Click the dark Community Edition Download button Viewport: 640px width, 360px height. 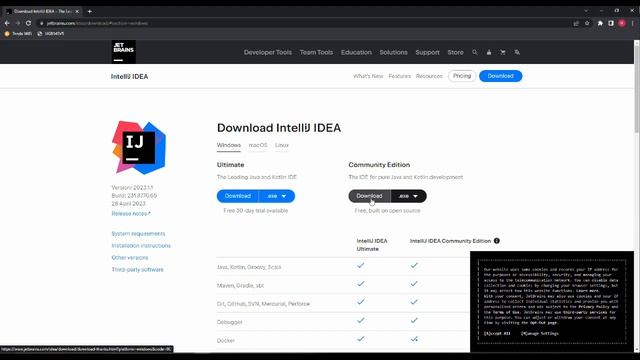pos(369,196)
